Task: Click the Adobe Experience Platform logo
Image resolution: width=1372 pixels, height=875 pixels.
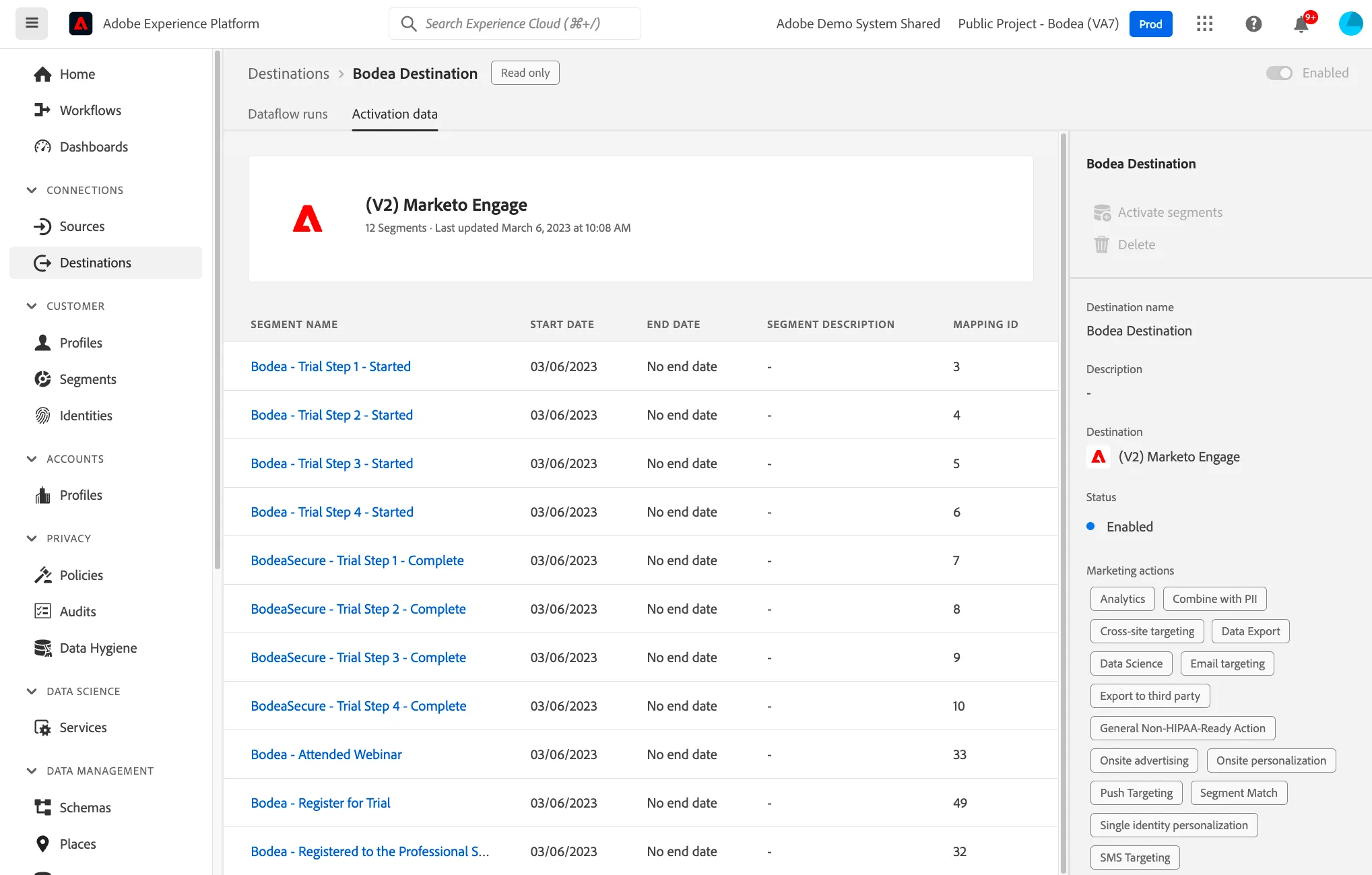Action: coord(80,24)
